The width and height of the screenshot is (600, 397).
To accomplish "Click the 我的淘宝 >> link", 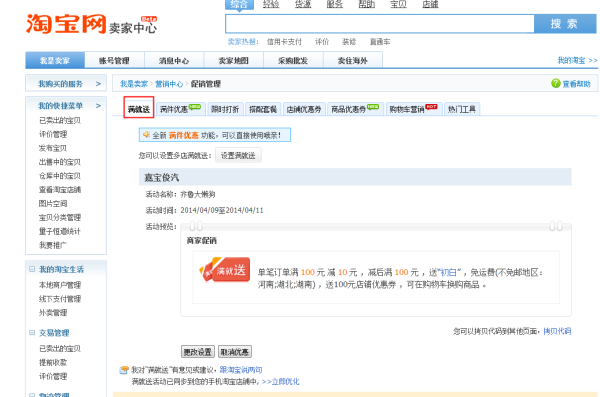I will point(577,60).
